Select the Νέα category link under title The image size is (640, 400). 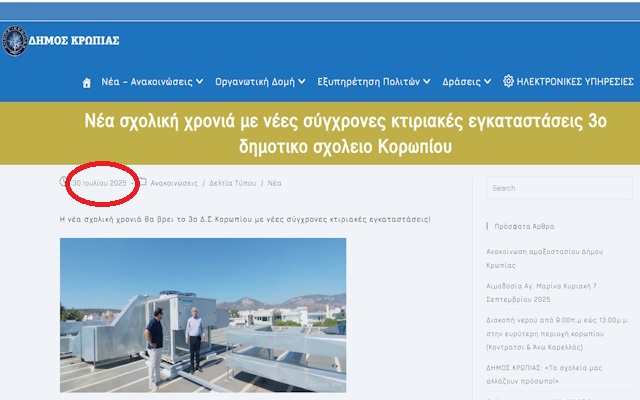(x=274, y=184)
